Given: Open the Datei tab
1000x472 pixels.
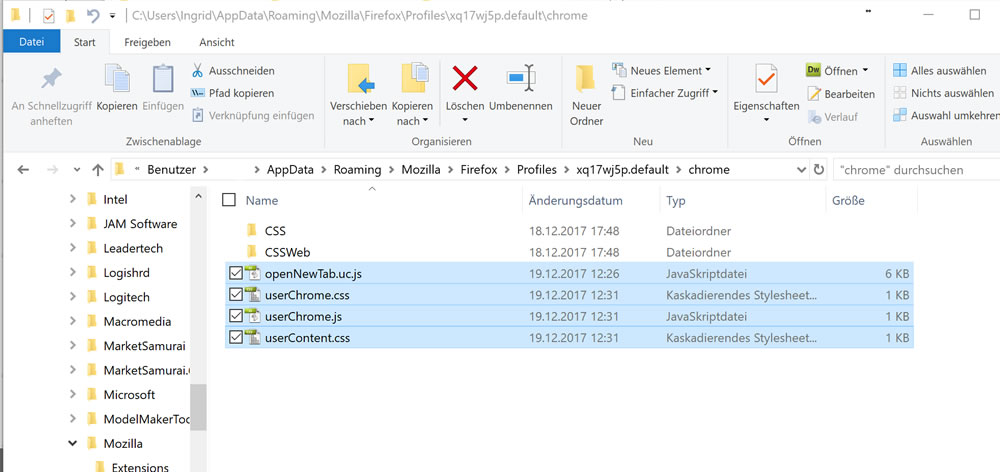Looking at the screenshot, I should click(32, 42).
